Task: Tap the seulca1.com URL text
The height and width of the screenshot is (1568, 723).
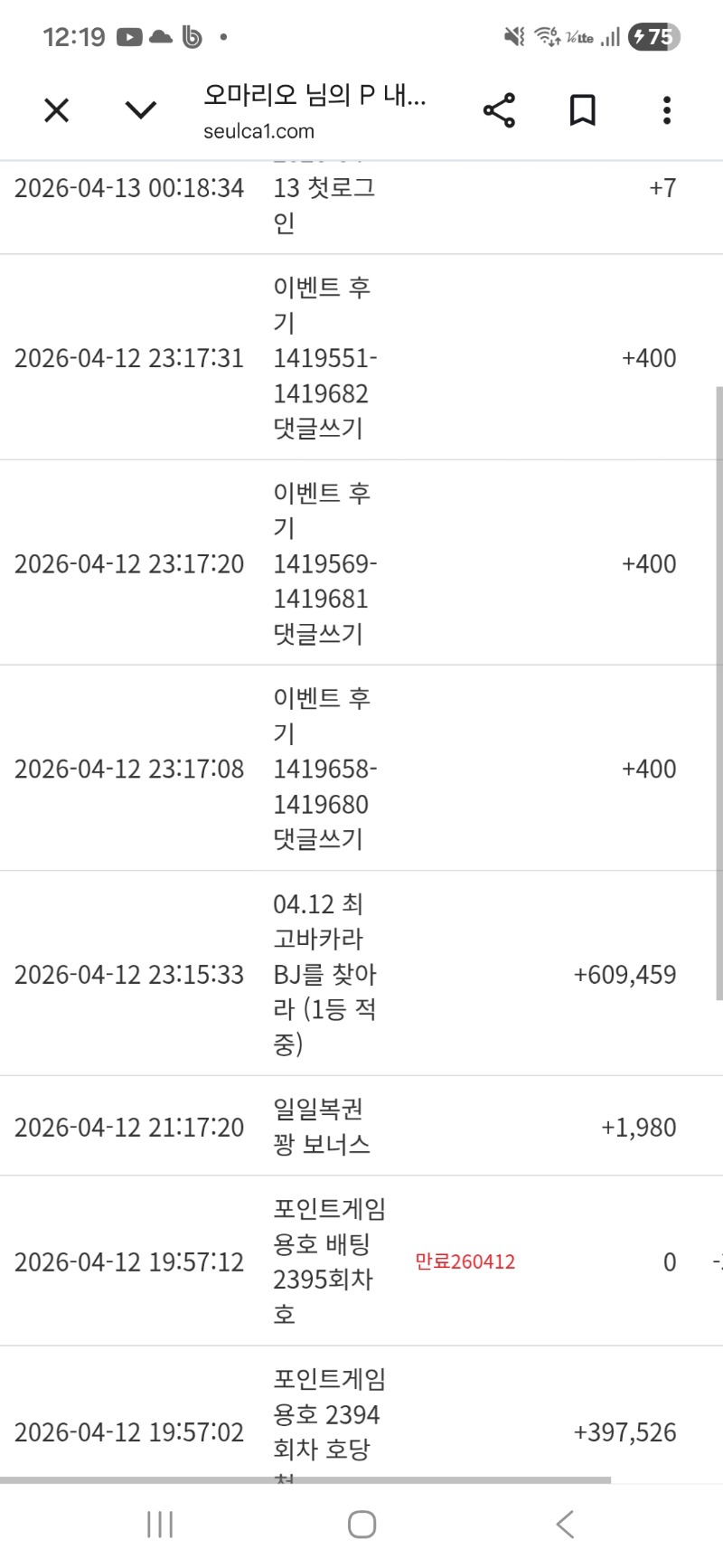Action: click(x=258, y=131)
